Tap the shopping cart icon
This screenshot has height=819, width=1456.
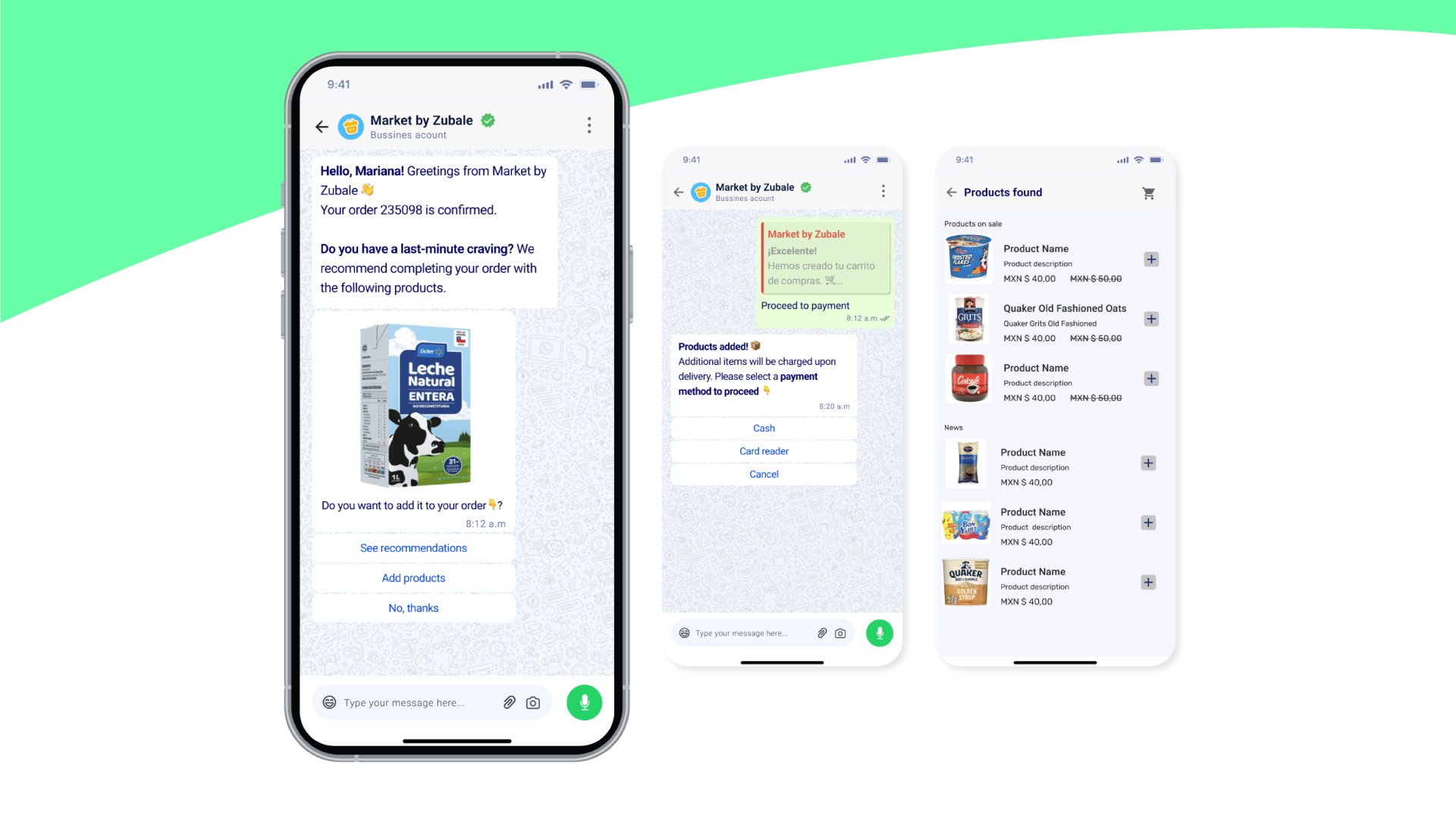1148,193
